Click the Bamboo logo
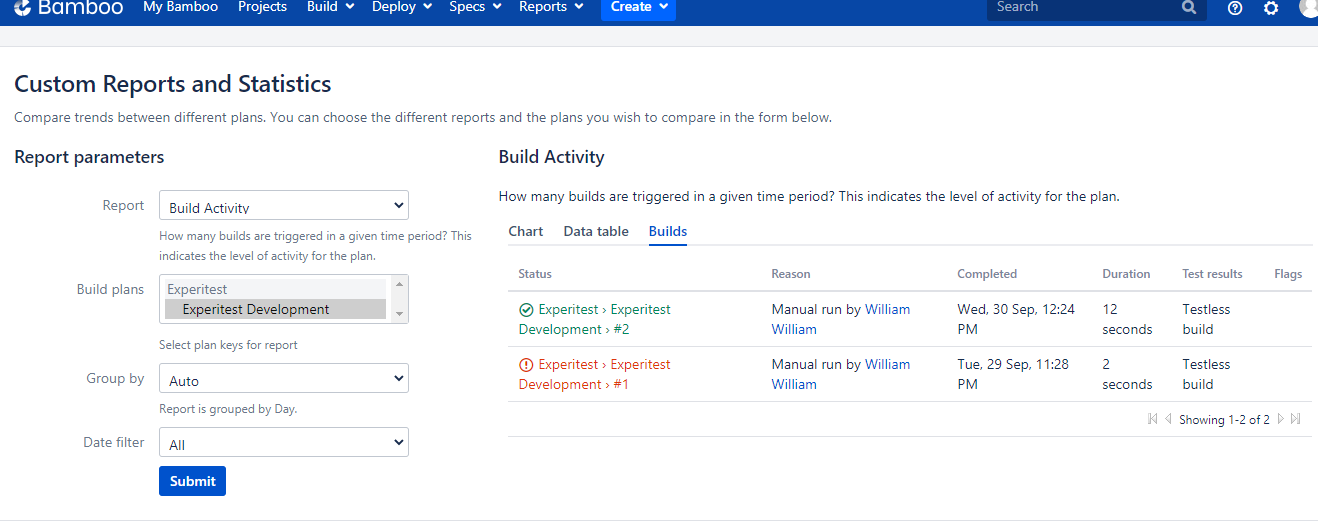1318x521 pixels. tap(68, 7)
